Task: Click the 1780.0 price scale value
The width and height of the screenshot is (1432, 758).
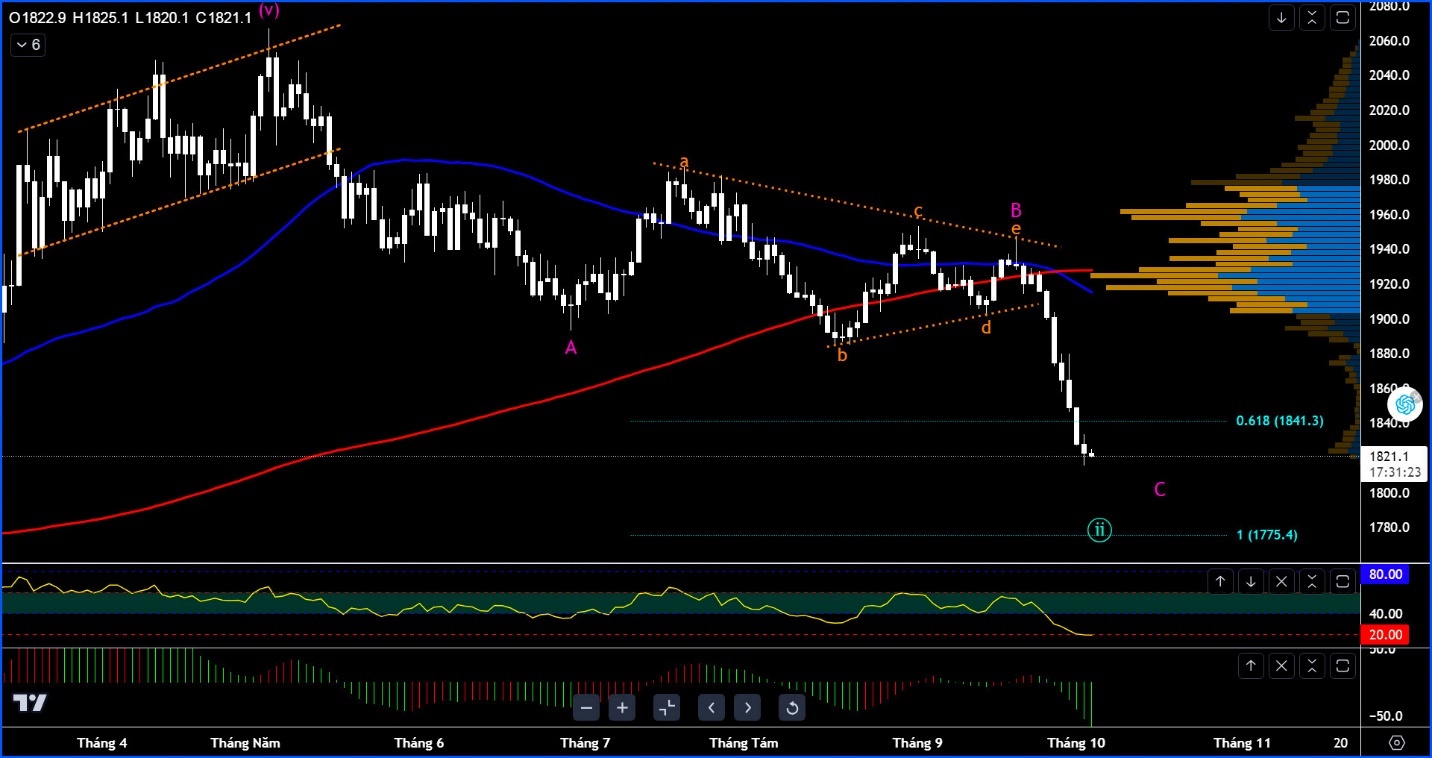Action: (1390, 528)
